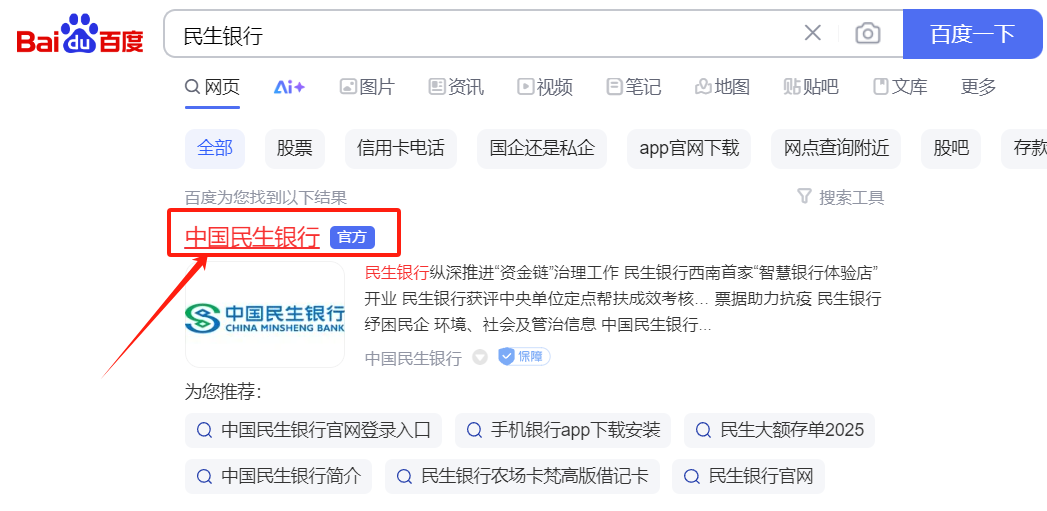Viewport: 1047px width, 511px height.
Task: Search suggestion 民生大额存单2025
Action: click(x=779, y=430)
